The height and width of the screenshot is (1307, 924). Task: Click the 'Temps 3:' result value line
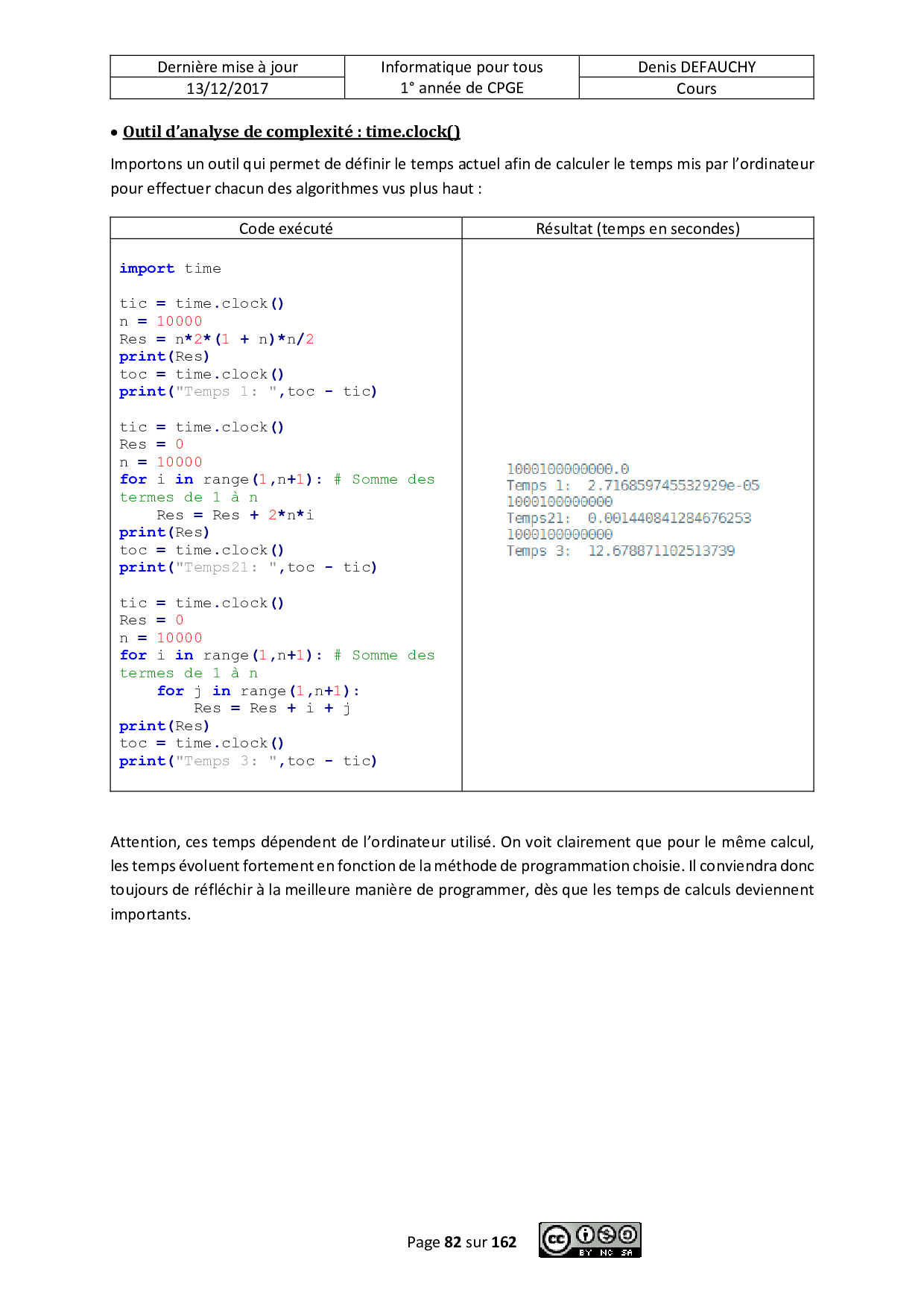click(620, 551)
